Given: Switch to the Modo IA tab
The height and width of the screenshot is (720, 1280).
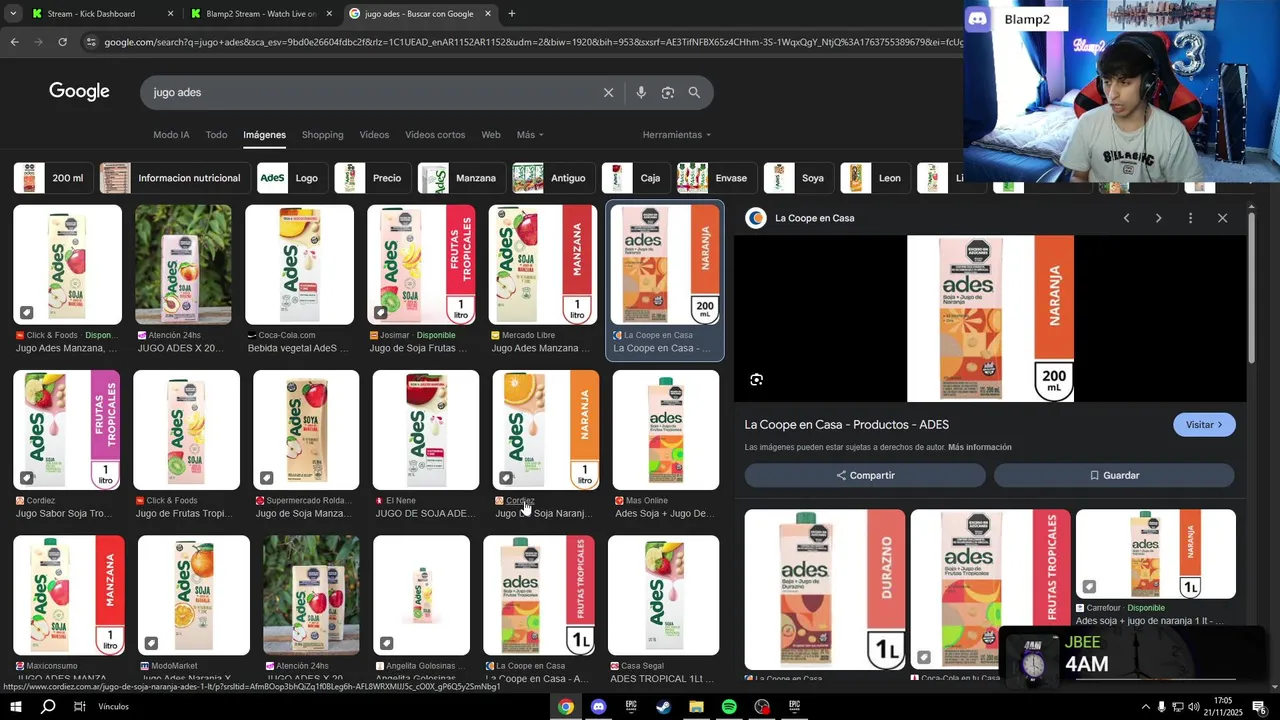Looking at the screenshot, I should (171, 135).
